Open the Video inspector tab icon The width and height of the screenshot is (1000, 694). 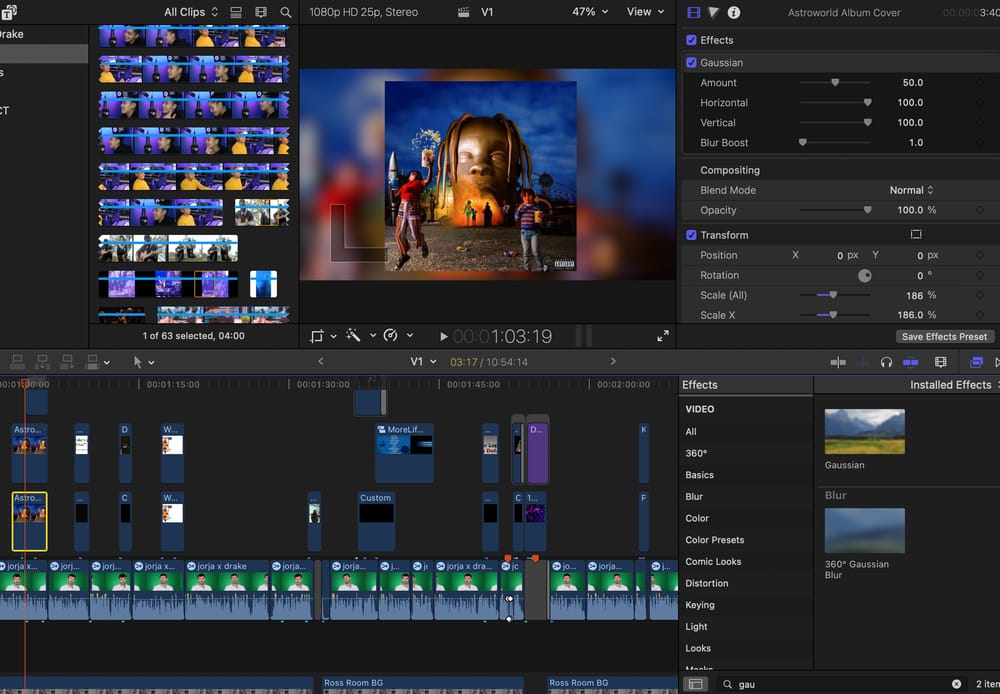coord(693,12)
